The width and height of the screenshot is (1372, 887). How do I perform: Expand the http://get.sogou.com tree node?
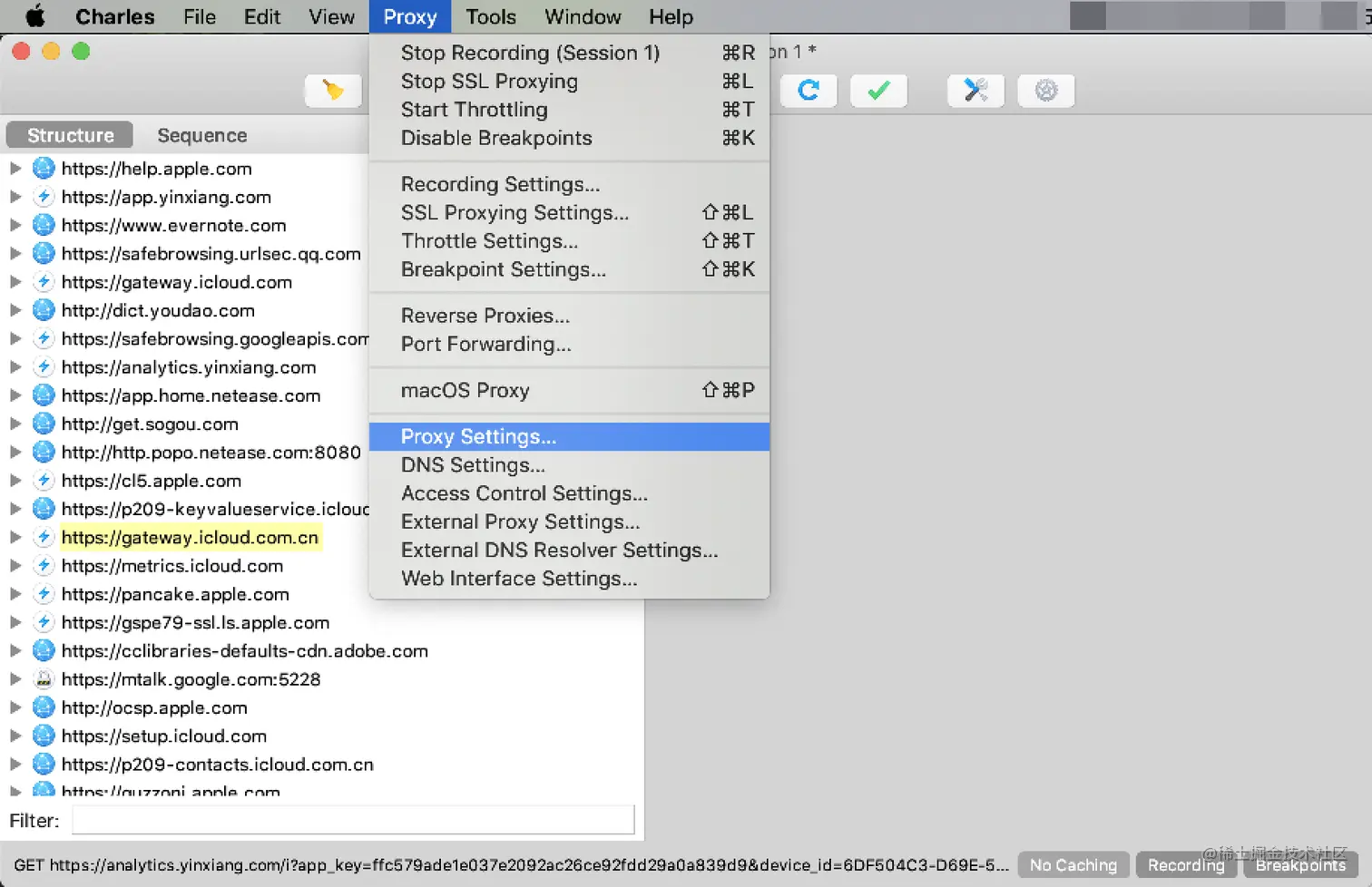15,424
